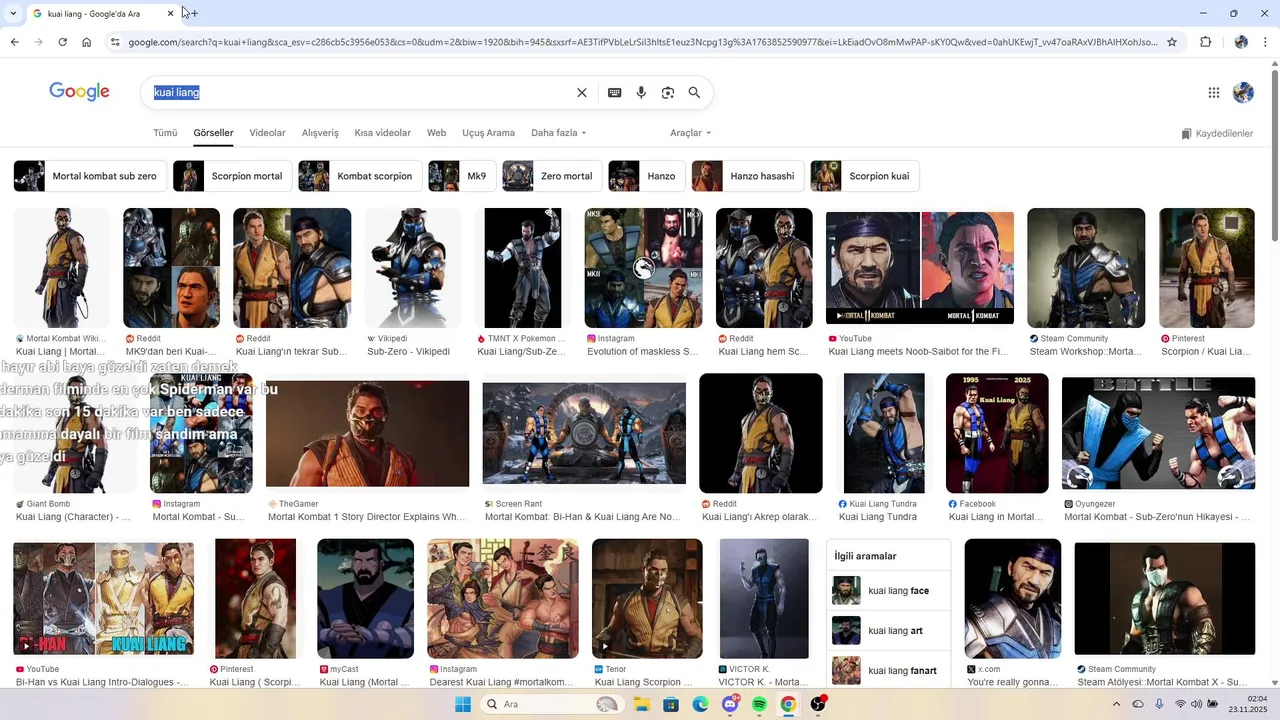Screen dimensions: 1280x720
Task: Show hidden system tray icons
Action: (1116, 704)
